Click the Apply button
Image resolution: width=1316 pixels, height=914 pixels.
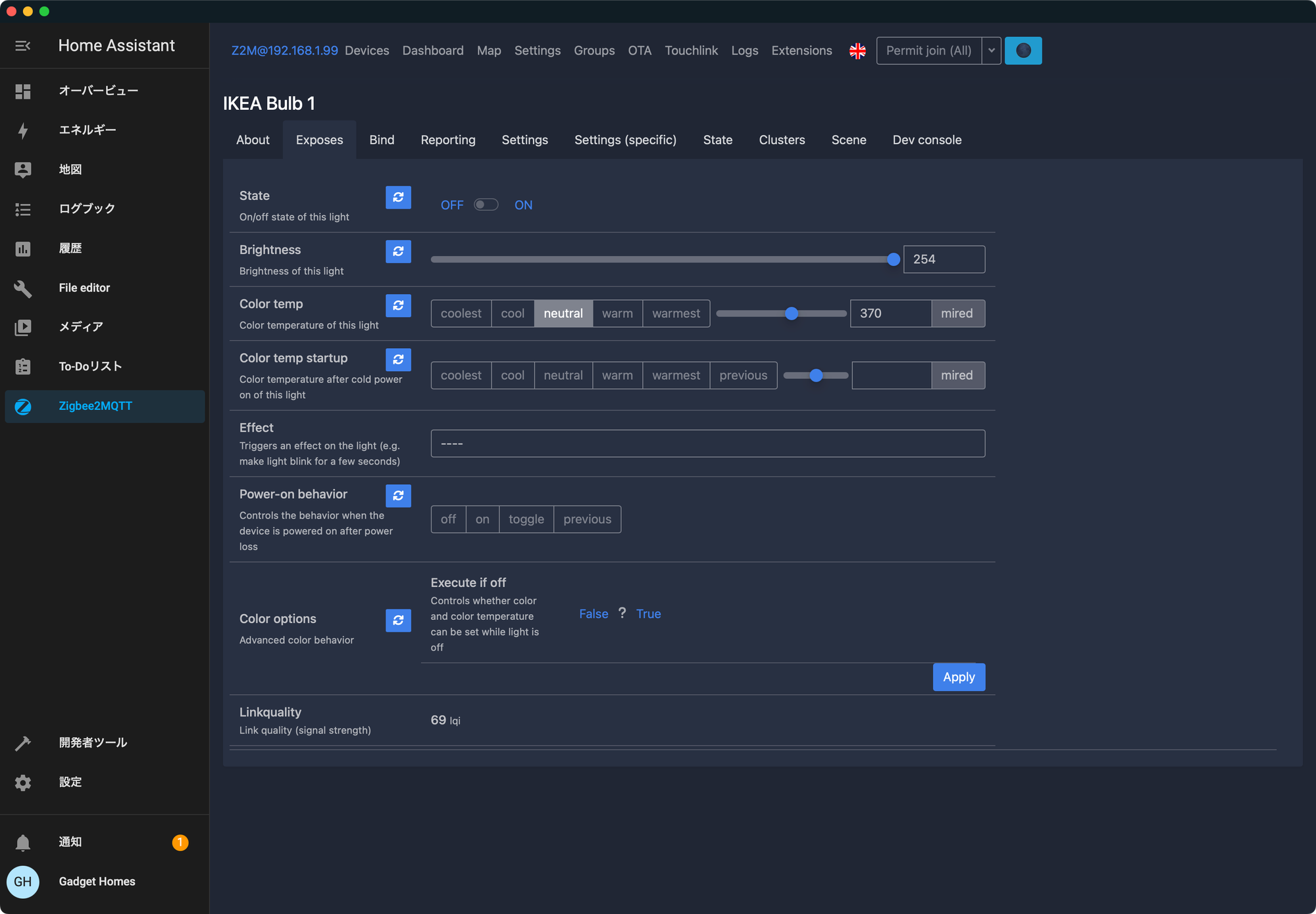(x=959, y=677)
